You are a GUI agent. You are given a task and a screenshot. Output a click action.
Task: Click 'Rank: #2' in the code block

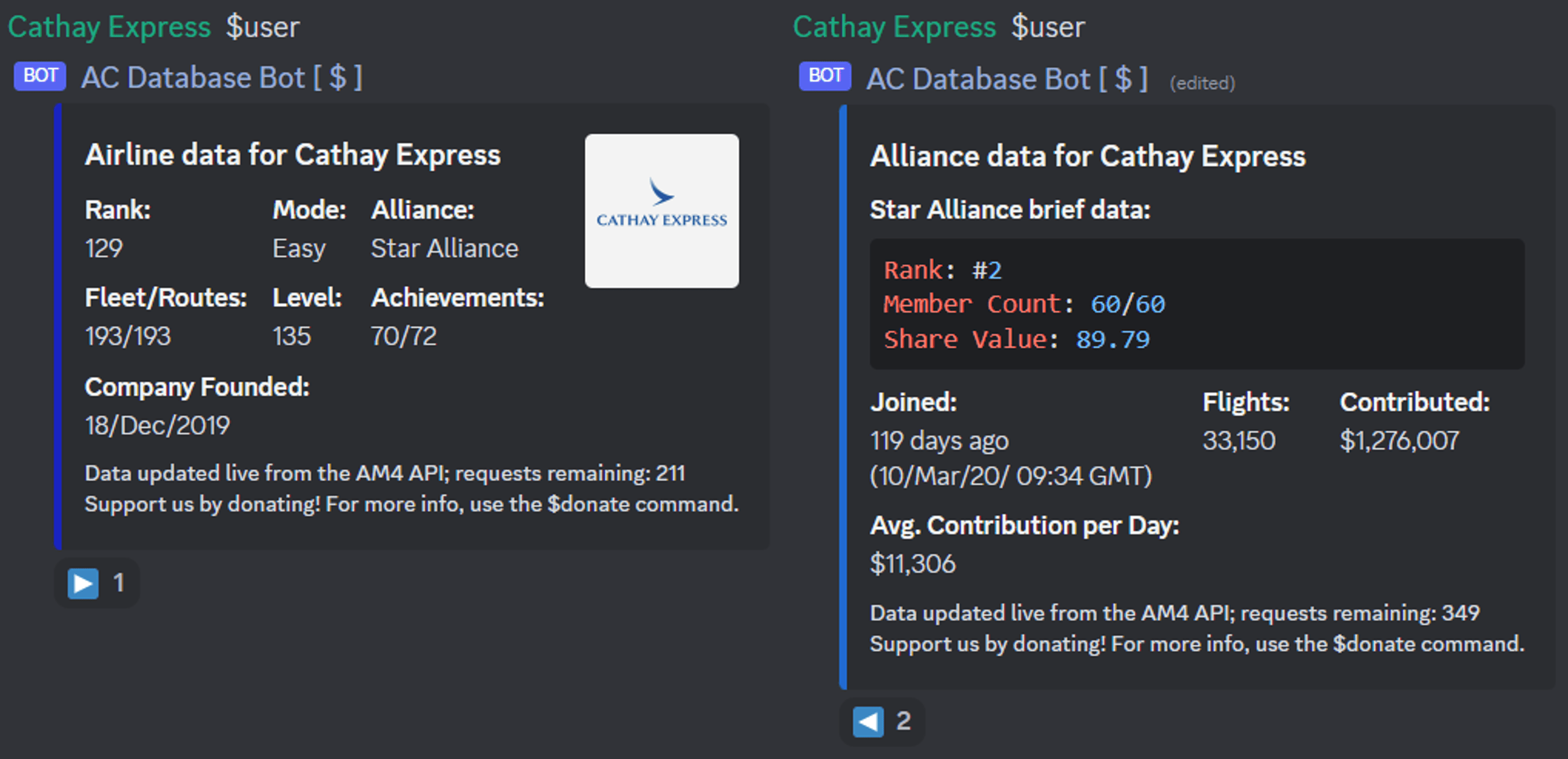pyautogui.click(x=942, y=270)
